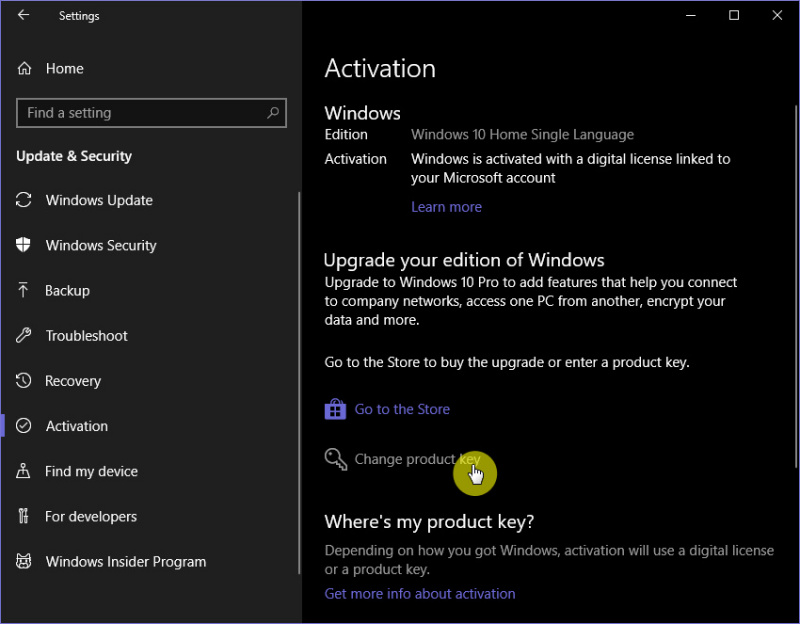Click the Store shopping bag icon
Image resolution: width=800 pixels, height=624 pixels.
335,409
